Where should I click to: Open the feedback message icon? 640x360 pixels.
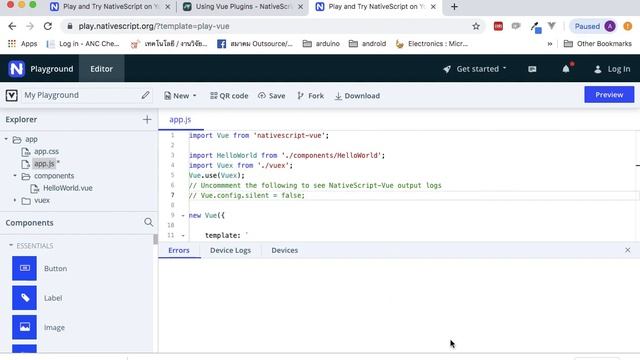click(x=532, y=69)
